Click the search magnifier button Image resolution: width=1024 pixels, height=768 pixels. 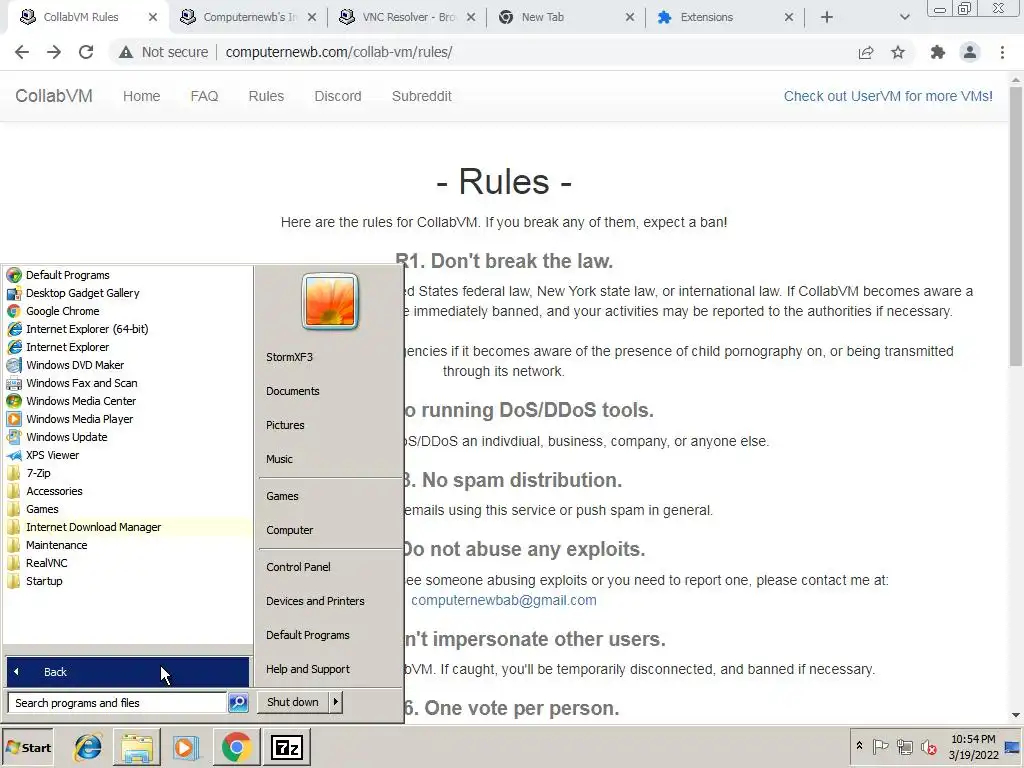(x=238, y=703)
